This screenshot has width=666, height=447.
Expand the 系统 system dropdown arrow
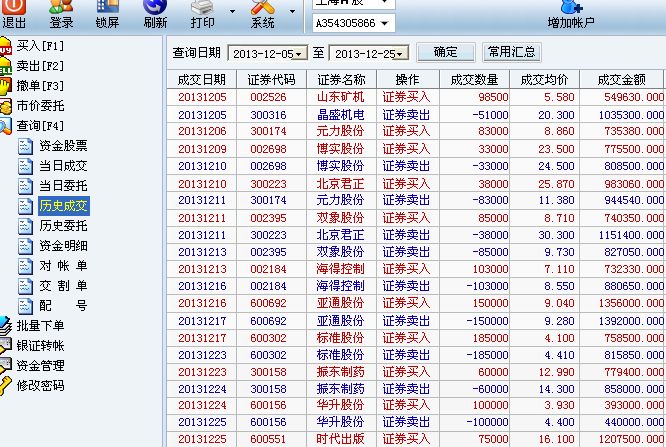292,14
